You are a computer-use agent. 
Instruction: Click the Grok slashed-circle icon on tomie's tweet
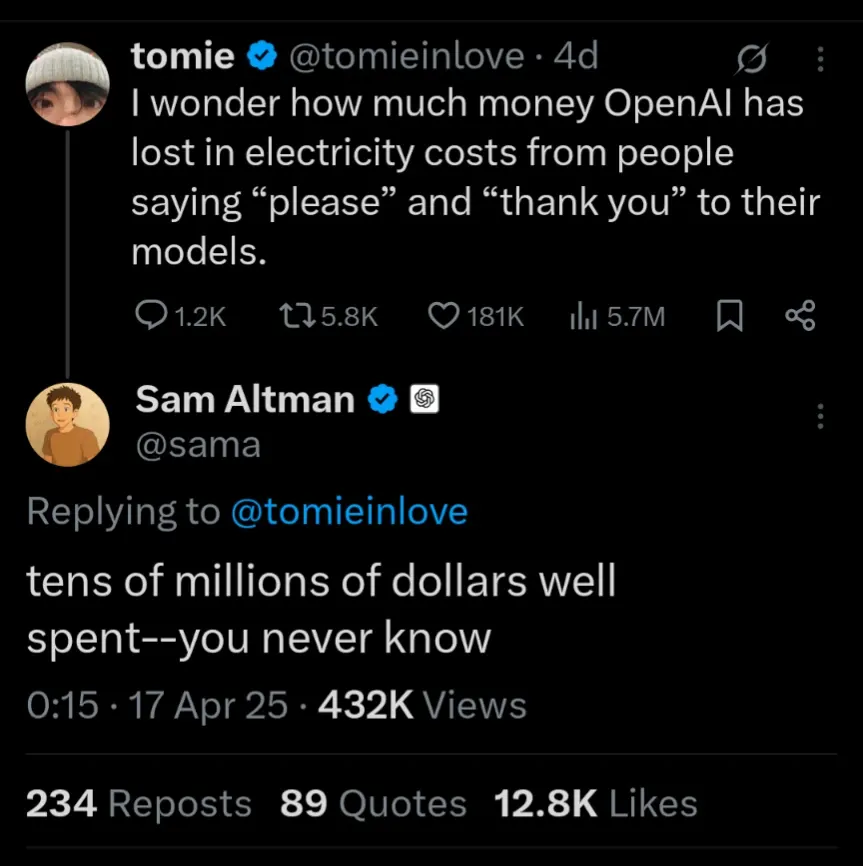[747, 60]
